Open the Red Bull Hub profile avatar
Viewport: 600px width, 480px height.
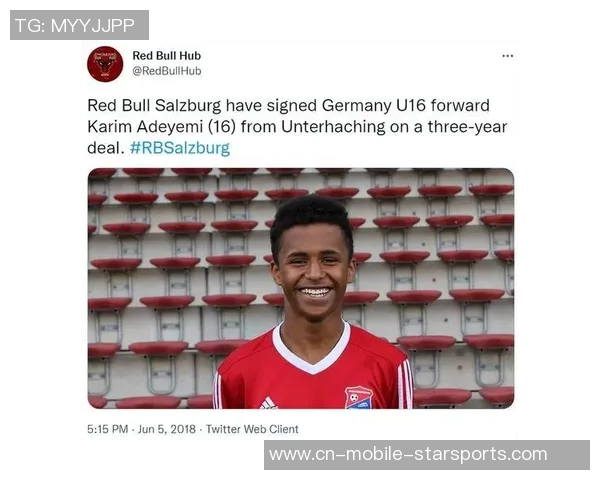coord(105,64)
